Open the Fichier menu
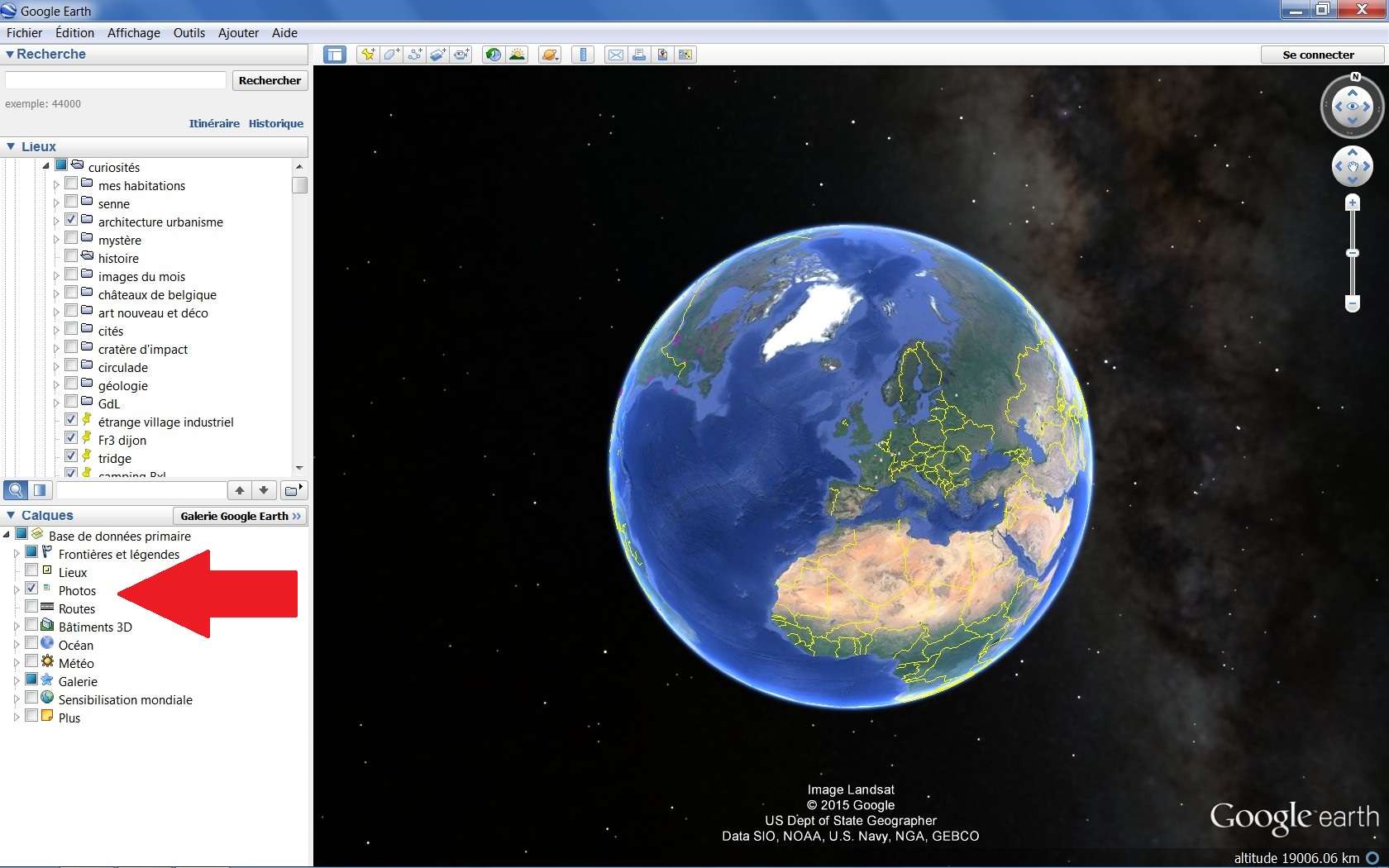Viewport: 1389px width, 868px height. [x=25, y=33]
